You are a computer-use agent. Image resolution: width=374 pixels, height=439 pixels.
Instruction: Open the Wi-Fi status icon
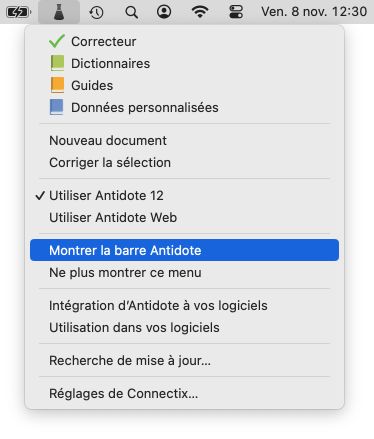point(200,12)
